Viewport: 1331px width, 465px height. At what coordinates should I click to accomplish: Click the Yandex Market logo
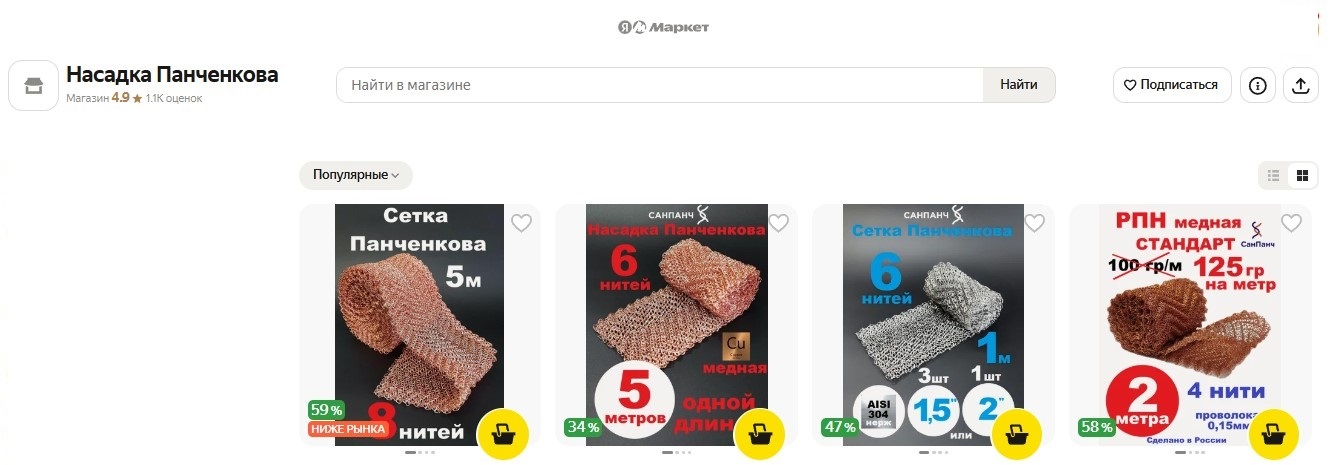[x=664, y=27]
